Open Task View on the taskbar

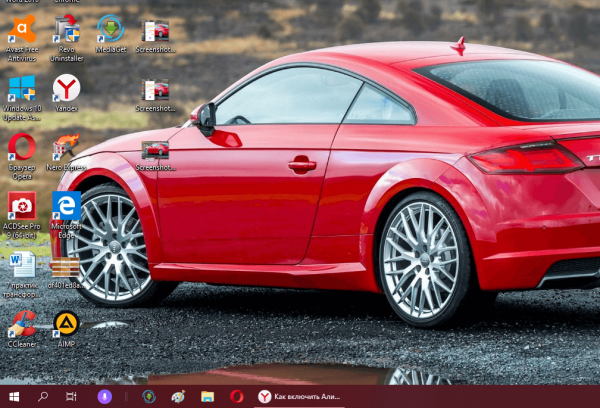(x=71, y=397)
